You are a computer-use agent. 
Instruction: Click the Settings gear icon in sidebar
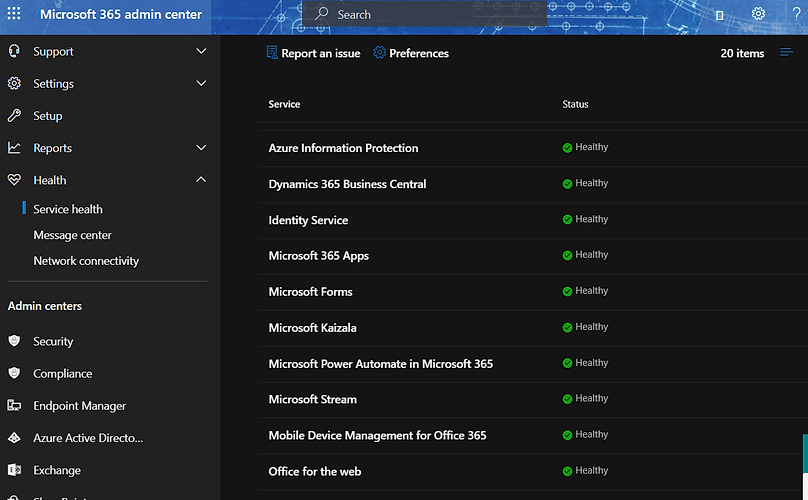point(14,83)
